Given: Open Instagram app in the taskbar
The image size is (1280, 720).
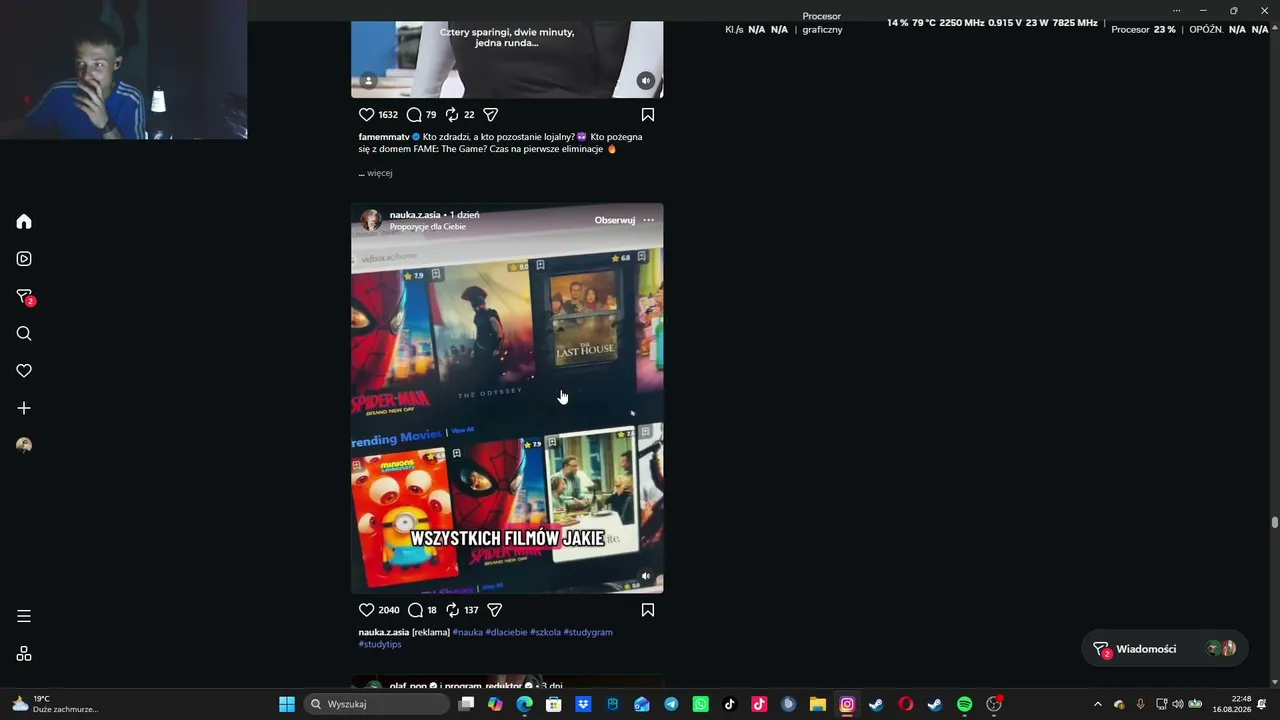Looking at the screenshot, I should coord(847,704).
